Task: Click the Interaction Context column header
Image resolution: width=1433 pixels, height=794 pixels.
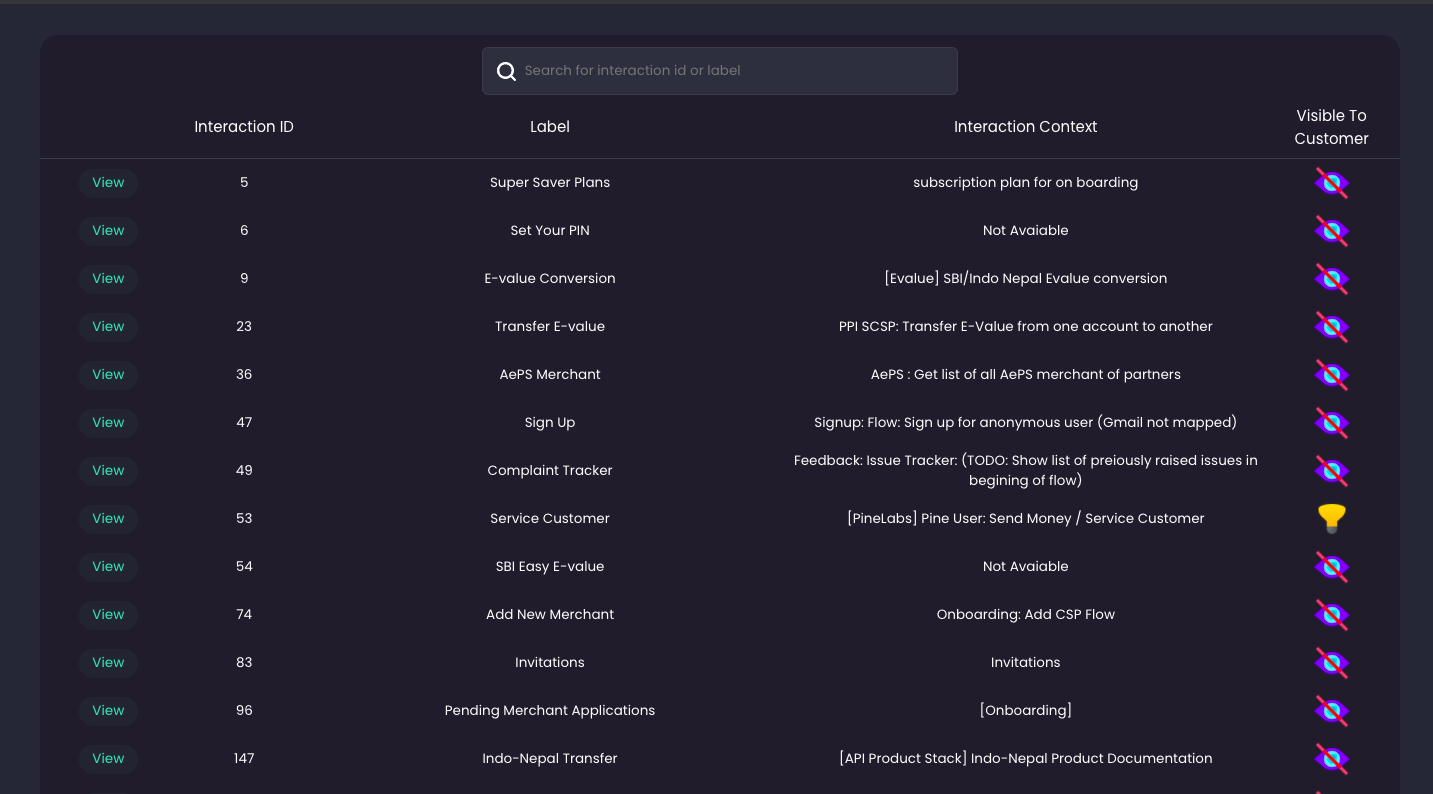Action: point(1025,127)
